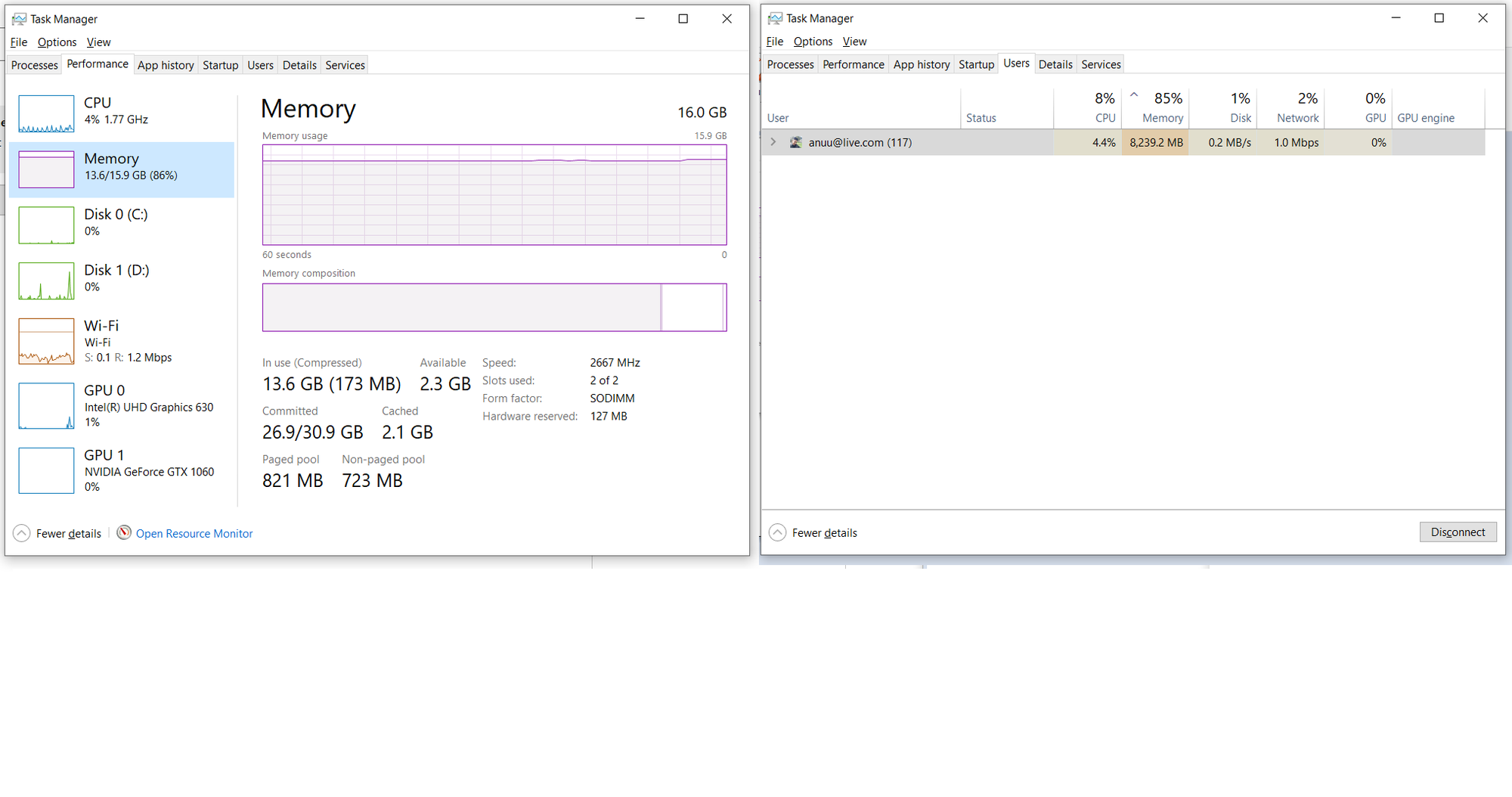
Task: Sort users by Network usage column
Action: coord(1298,108)
